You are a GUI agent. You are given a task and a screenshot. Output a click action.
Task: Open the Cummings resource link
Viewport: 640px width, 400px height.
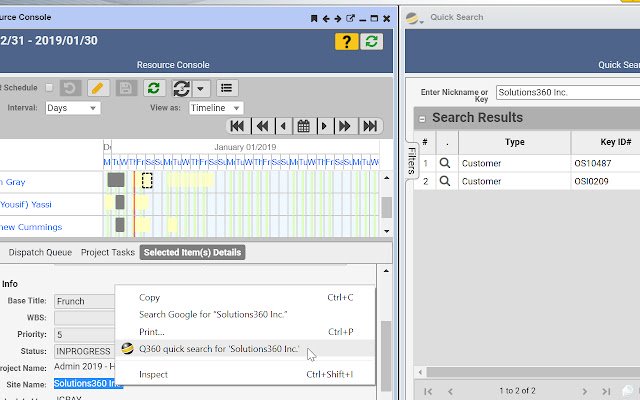[31, 227]
